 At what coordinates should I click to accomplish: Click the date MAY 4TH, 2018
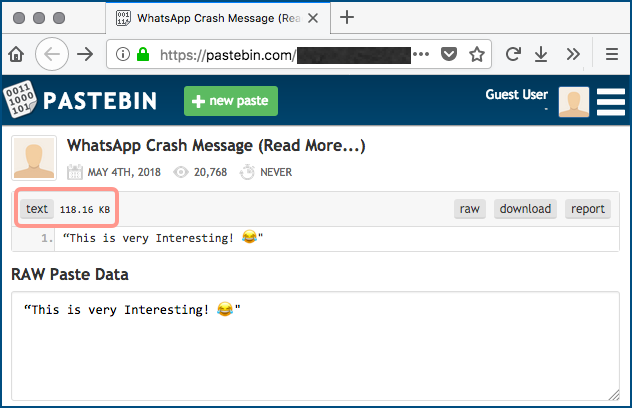coord(124,172)
